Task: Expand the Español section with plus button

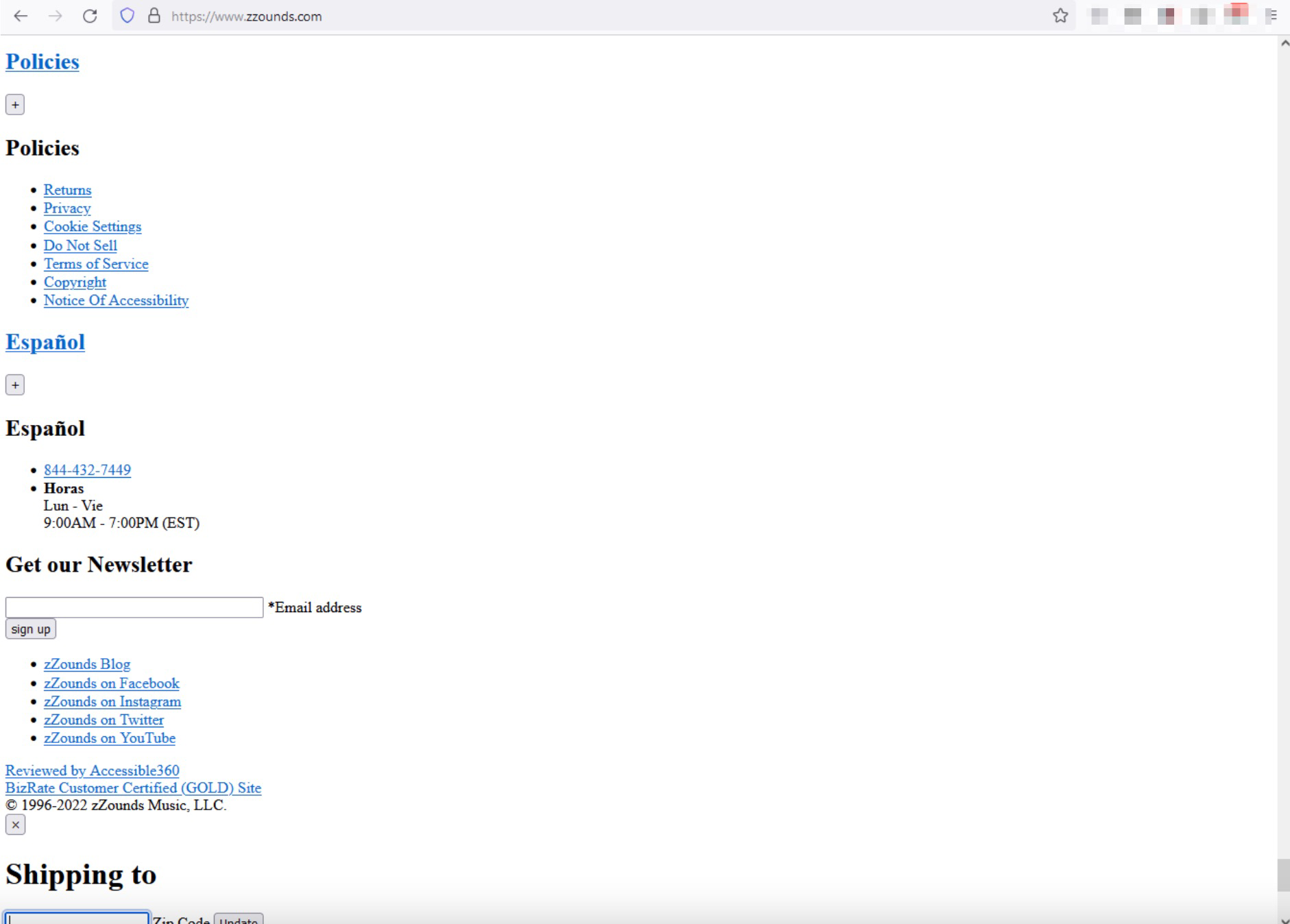Action: (15, 385)
